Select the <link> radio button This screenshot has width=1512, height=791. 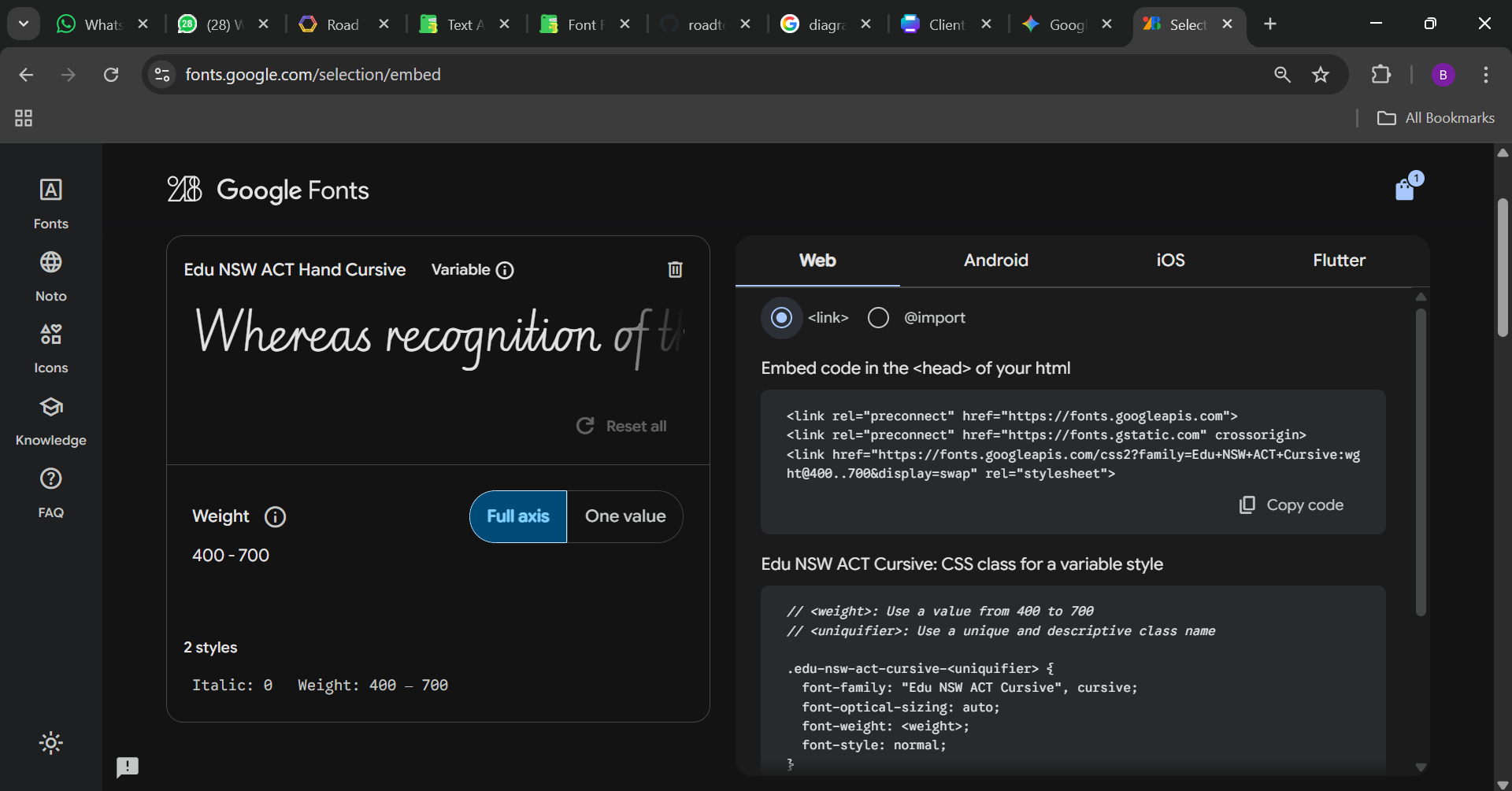coord(781,318)
